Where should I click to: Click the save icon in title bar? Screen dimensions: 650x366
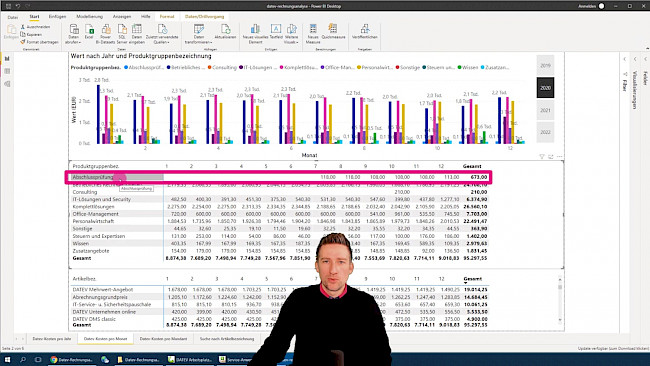pos(8,6)
